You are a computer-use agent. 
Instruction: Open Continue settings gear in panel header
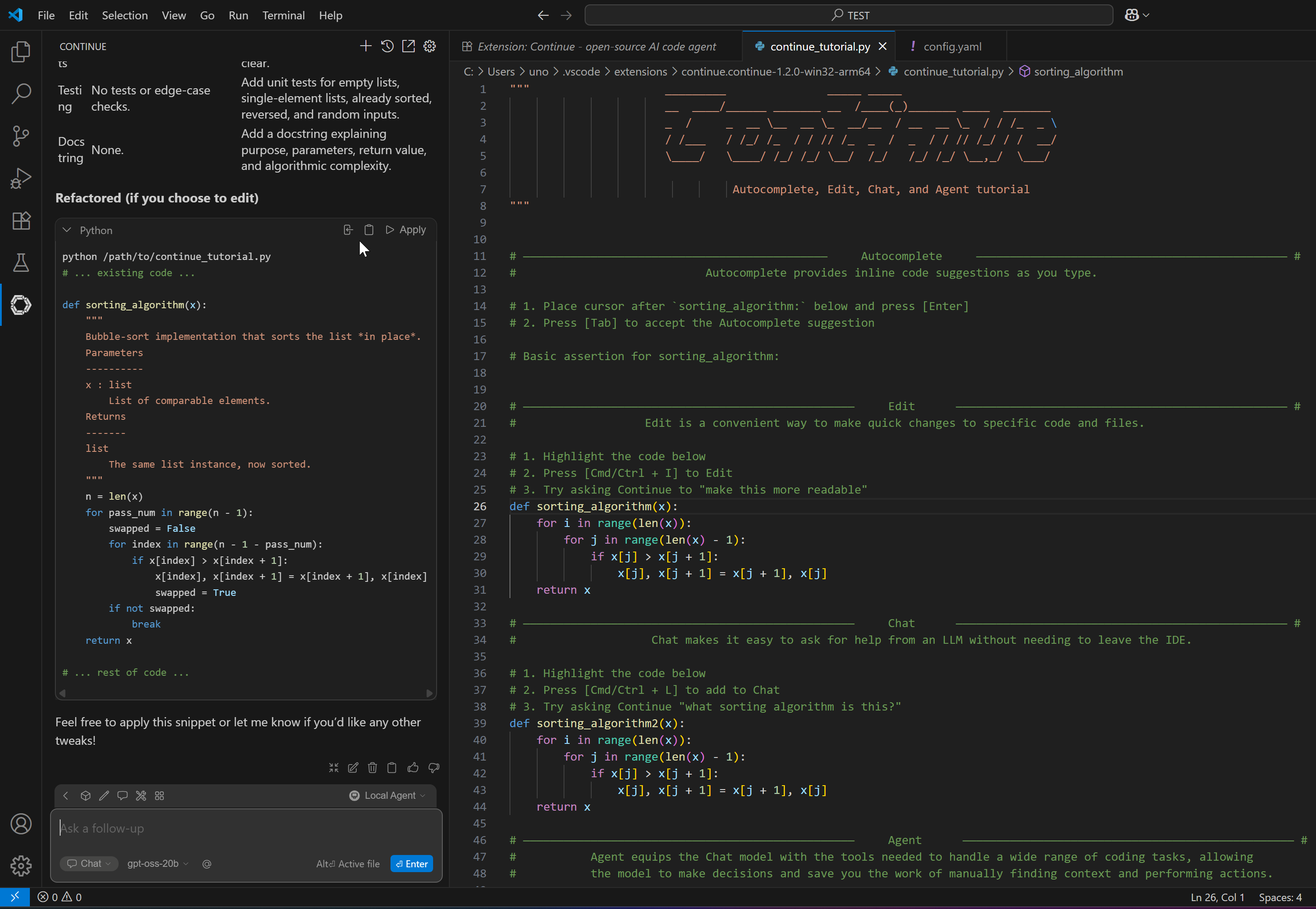[430, 46]
